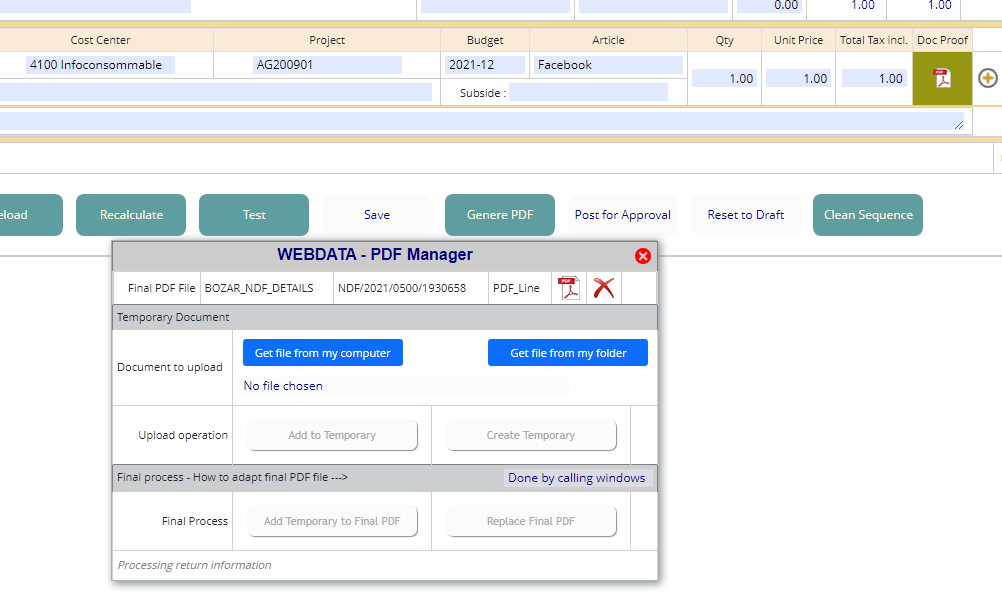Click Add Temporary to Final PDF
The height and width of the screenshot is (614, 1002).
tap(332, 521)
